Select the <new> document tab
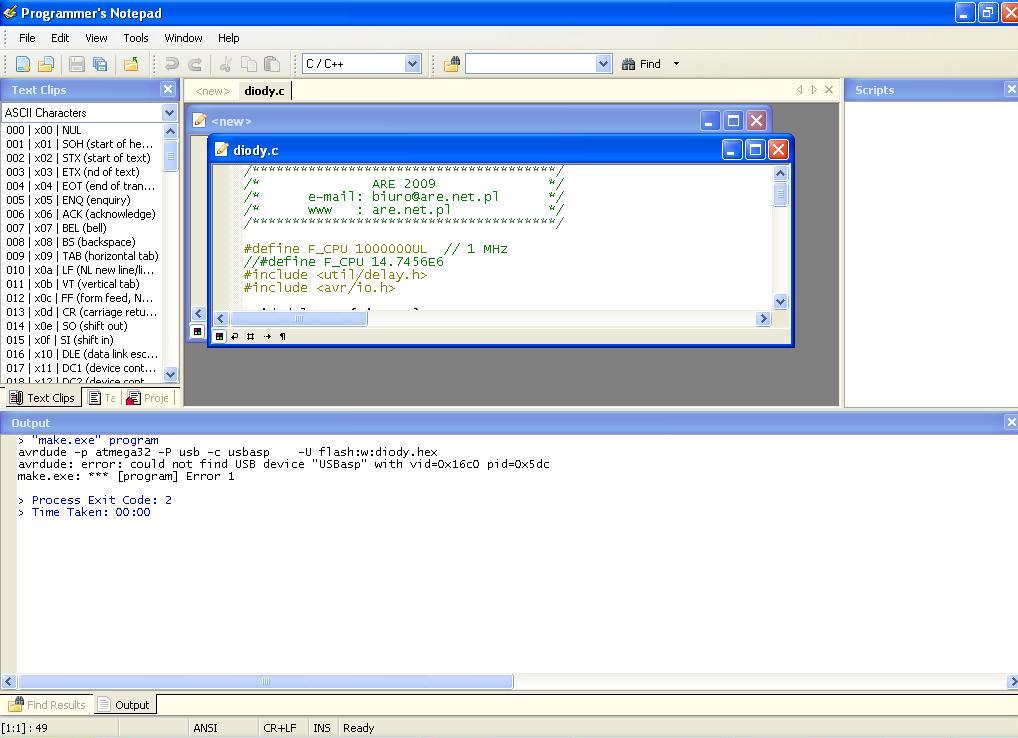The width and height of the screenshot is (1018, 738). click(x=212, y=91)
